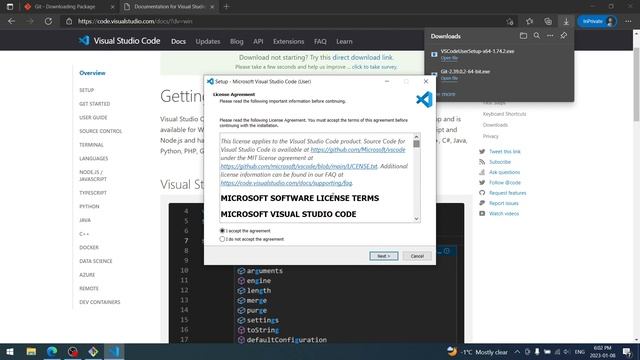Select Documentation for Visual Studio tab
Image resolution: width=640 pixels, height=360 pixels.
click(169, 7)
